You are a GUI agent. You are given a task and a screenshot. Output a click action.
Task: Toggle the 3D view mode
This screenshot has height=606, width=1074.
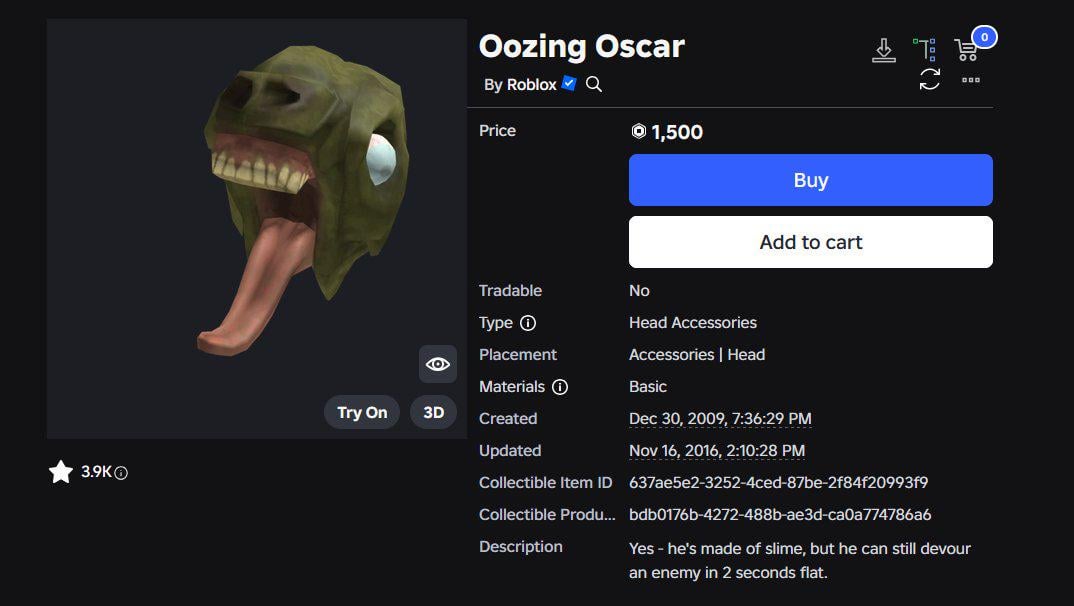coord(433,412)
